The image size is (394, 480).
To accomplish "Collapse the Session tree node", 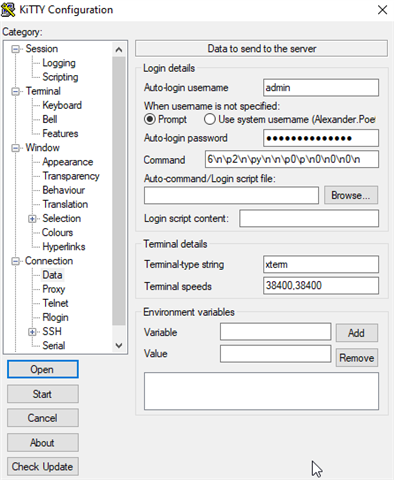I will point(15,49).
